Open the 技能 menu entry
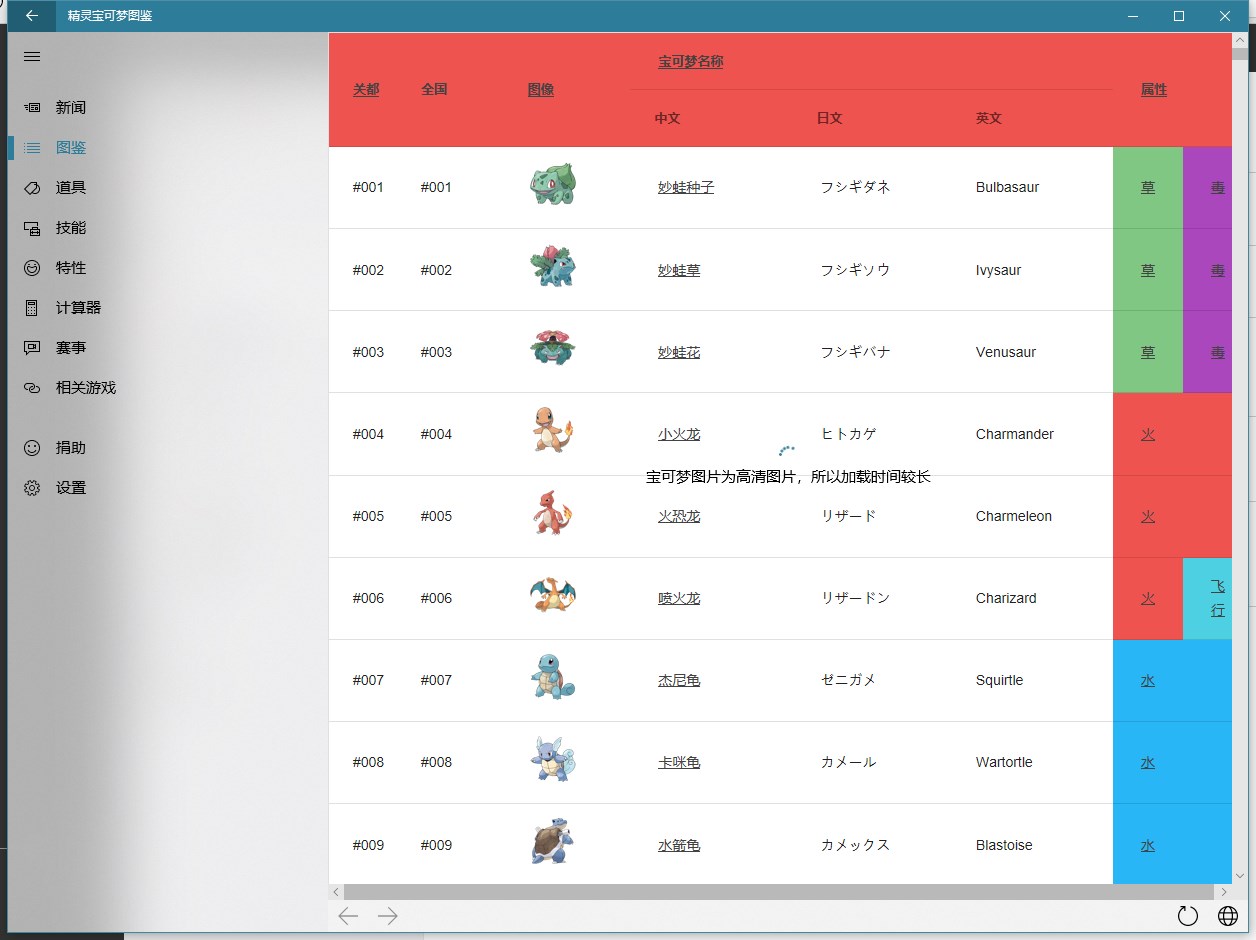 point(168,228)
